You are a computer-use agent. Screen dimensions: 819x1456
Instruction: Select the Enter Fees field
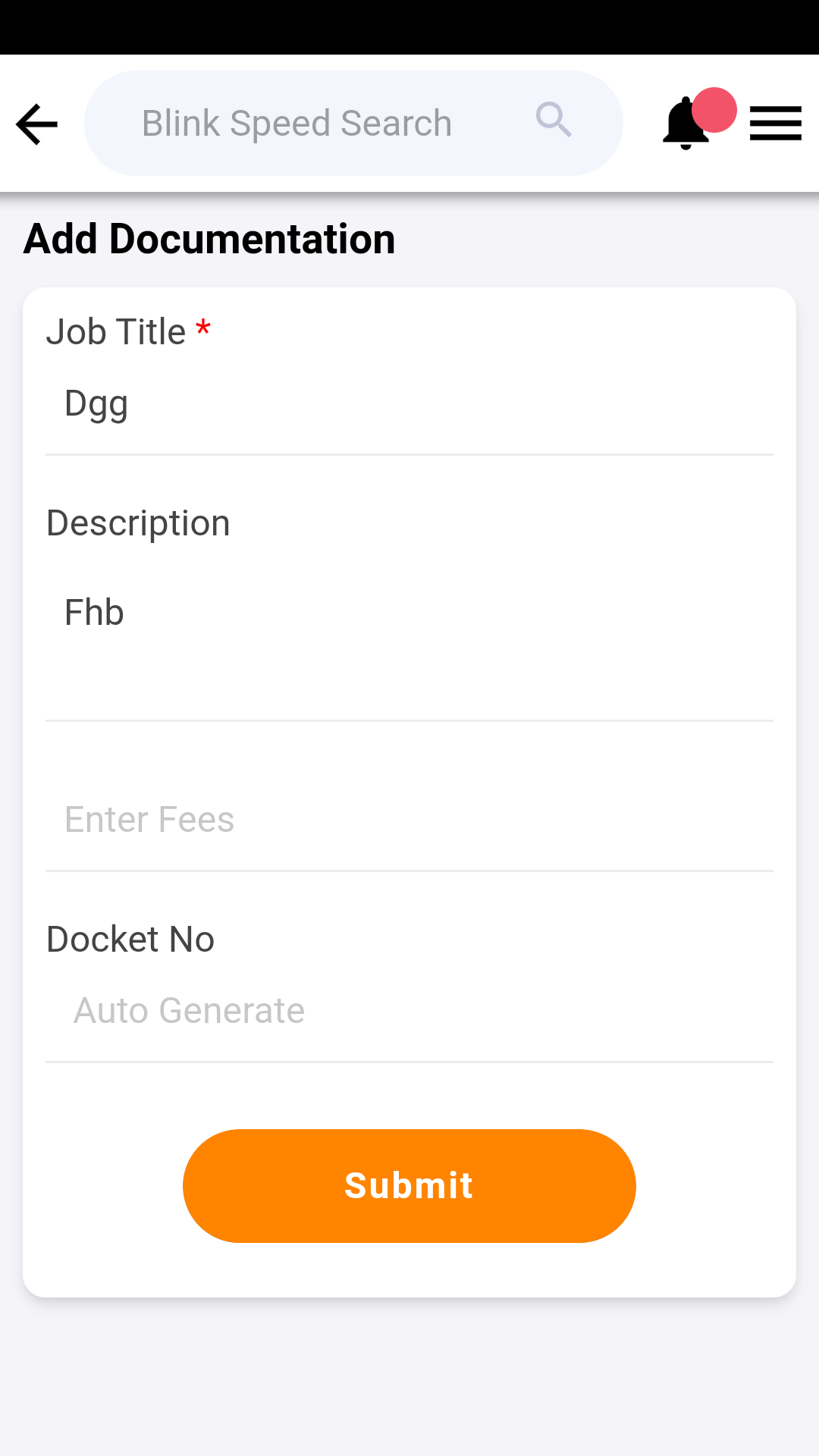point(409,820)
